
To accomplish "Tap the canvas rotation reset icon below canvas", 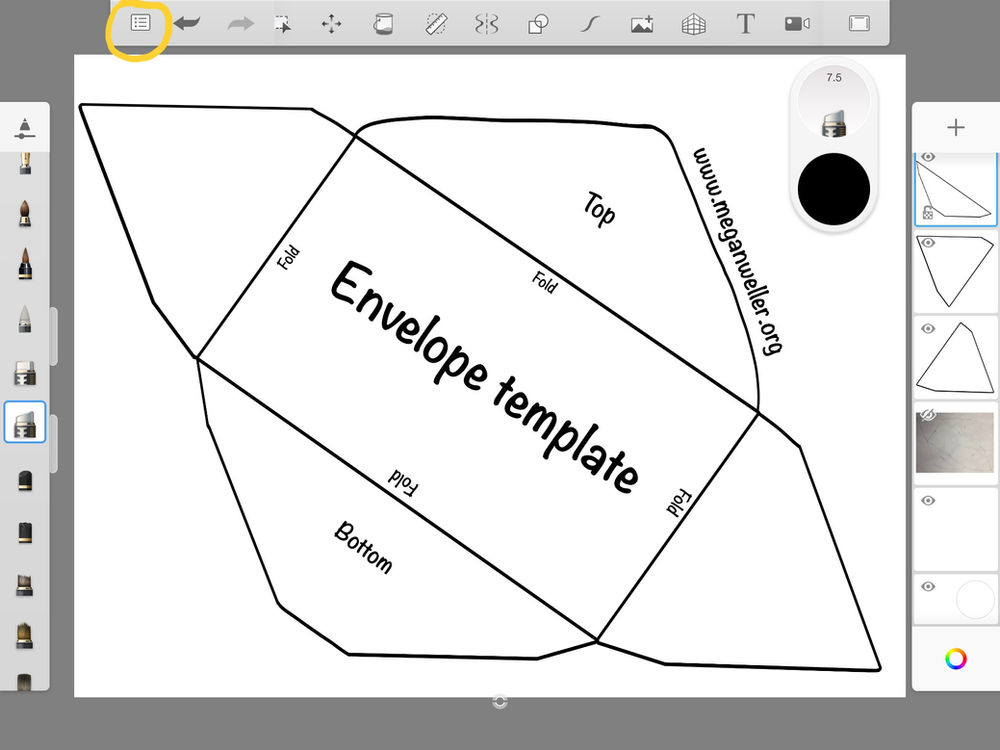I will (500, 702).
